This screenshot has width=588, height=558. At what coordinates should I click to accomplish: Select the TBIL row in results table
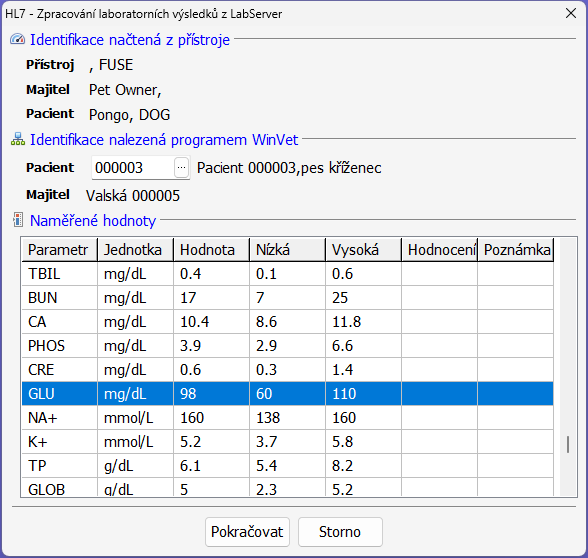pyautogui.click(x=288, y=274)
